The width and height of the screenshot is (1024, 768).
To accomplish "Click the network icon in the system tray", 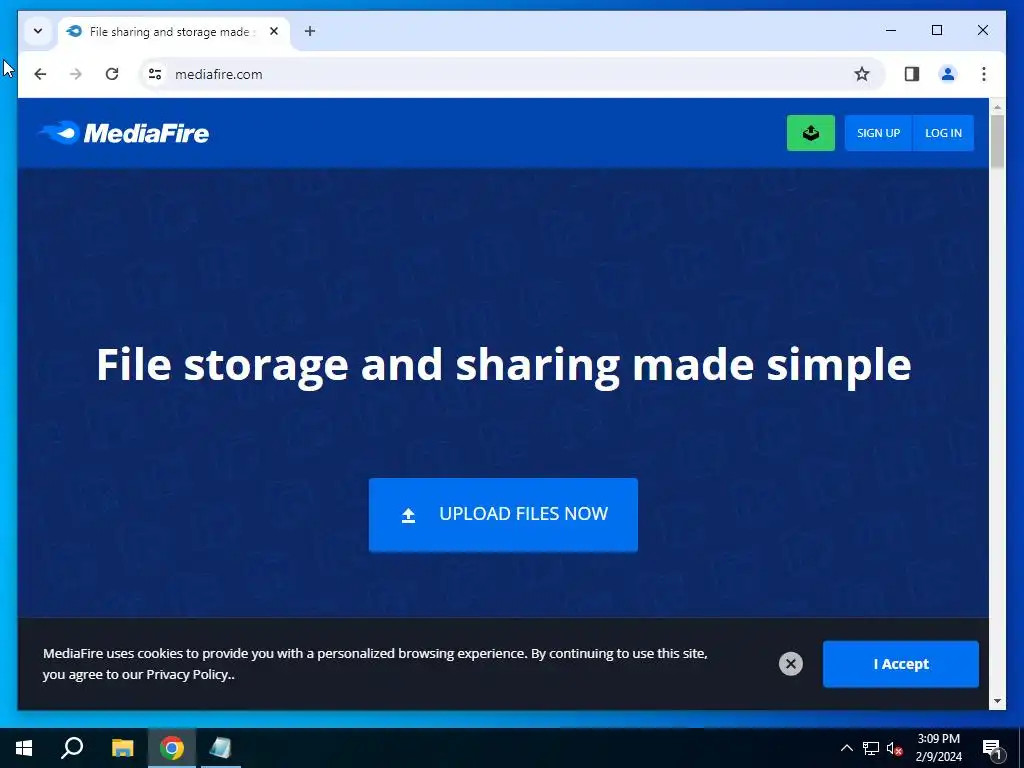I will point(871,748).
